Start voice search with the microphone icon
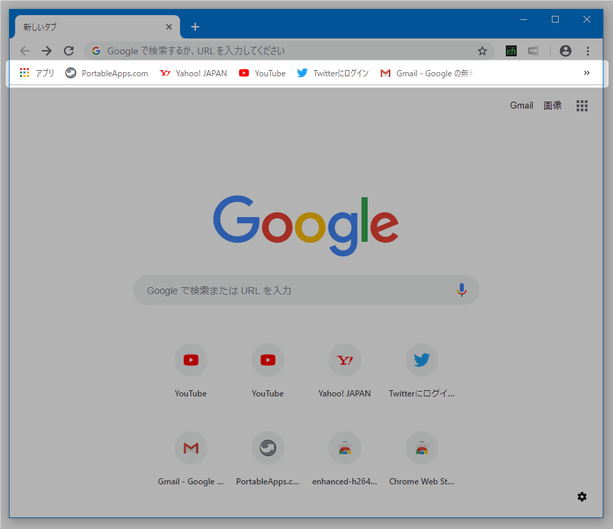 [x=462, y=290]
